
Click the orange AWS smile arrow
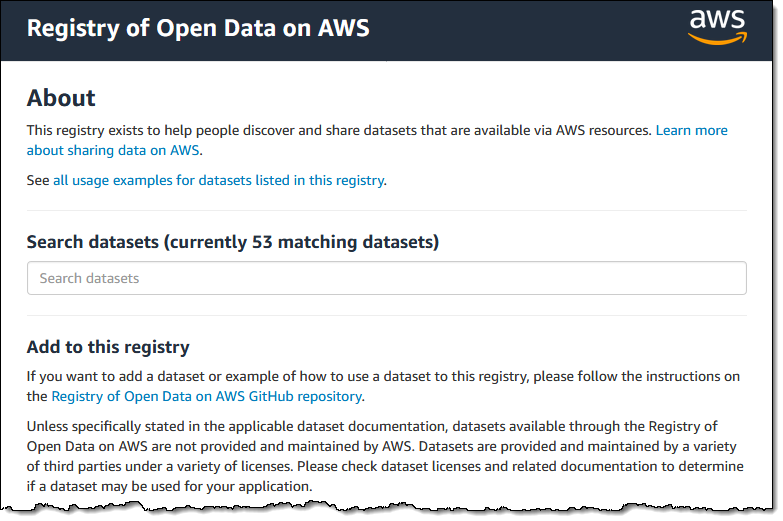pos(717,39)
